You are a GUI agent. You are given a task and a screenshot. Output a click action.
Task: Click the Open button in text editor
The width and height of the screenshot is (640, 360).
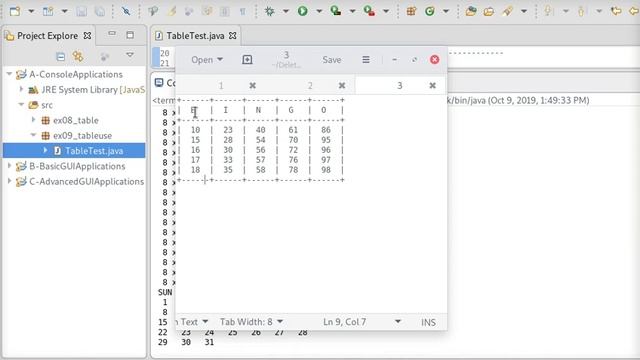pyautogui.click(x=207, y=60)
